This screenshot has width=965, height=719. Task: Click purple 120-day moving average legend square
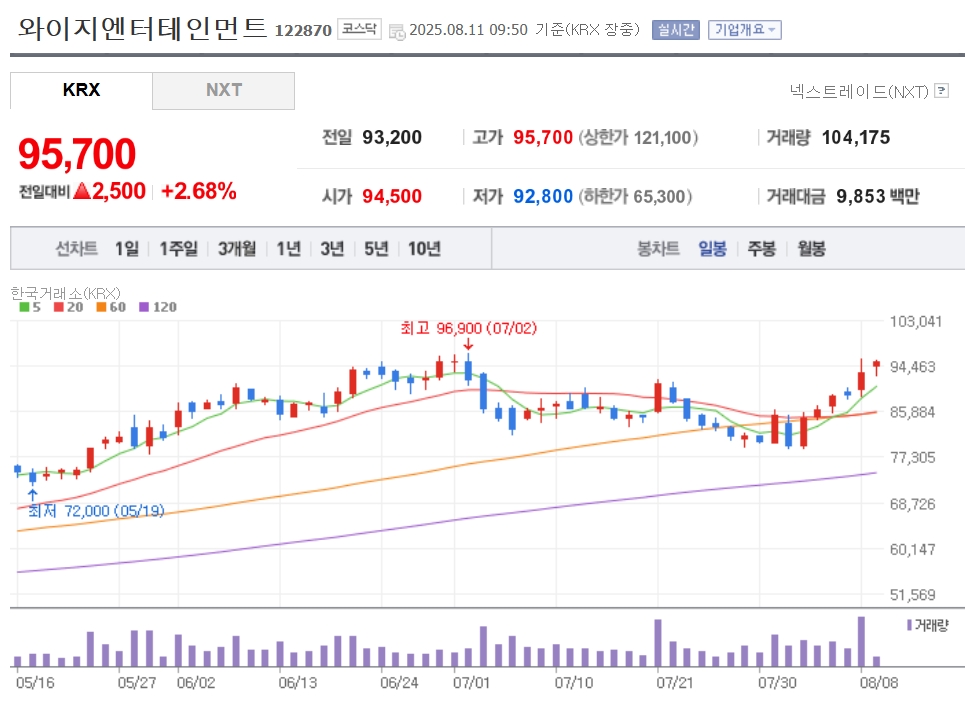pyautogui.click(x=144, y=307)
